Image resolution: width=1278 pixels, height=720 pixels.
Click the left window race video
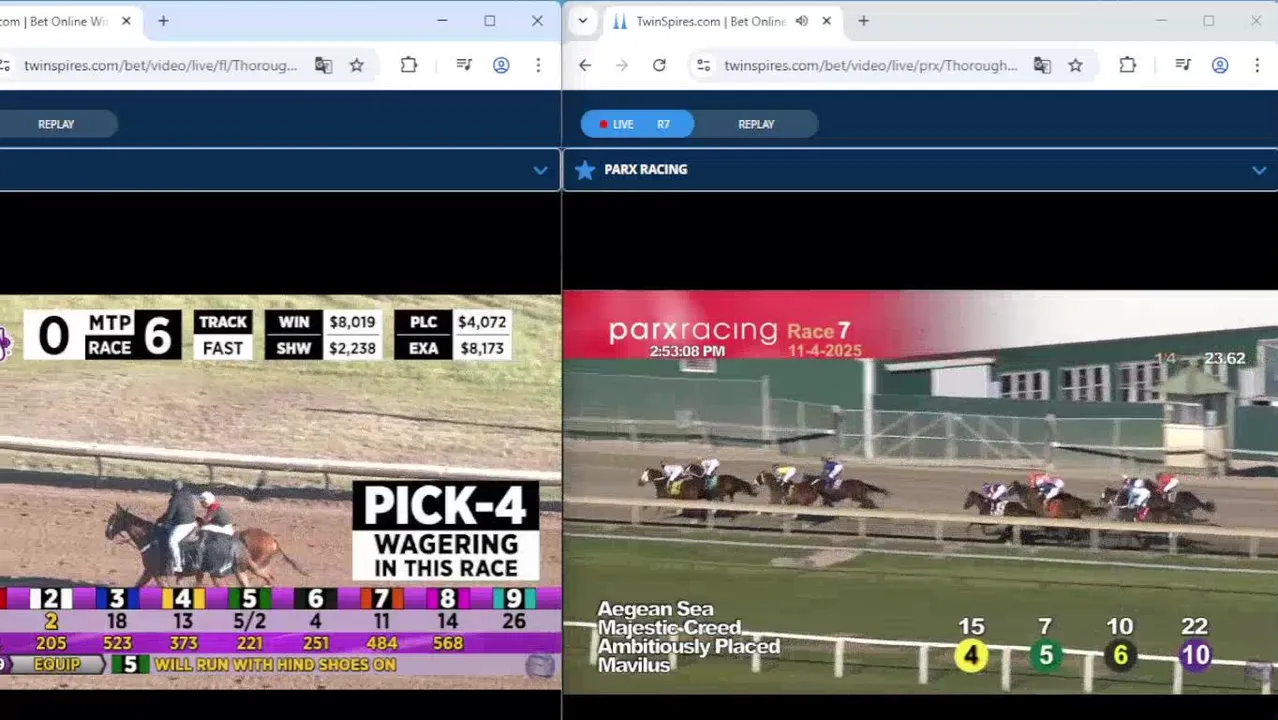pos(280,491)
